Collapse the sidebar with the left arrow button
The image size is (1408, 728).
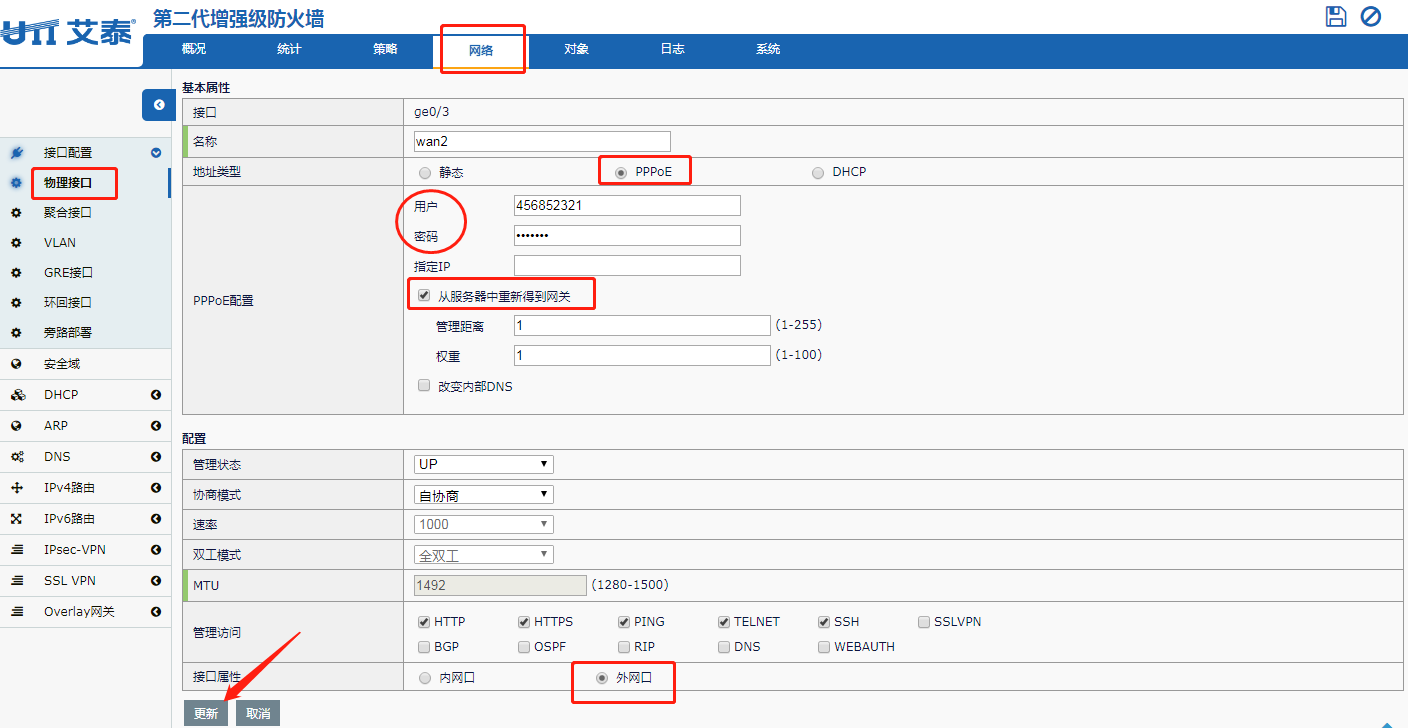(x=158, y=105)
